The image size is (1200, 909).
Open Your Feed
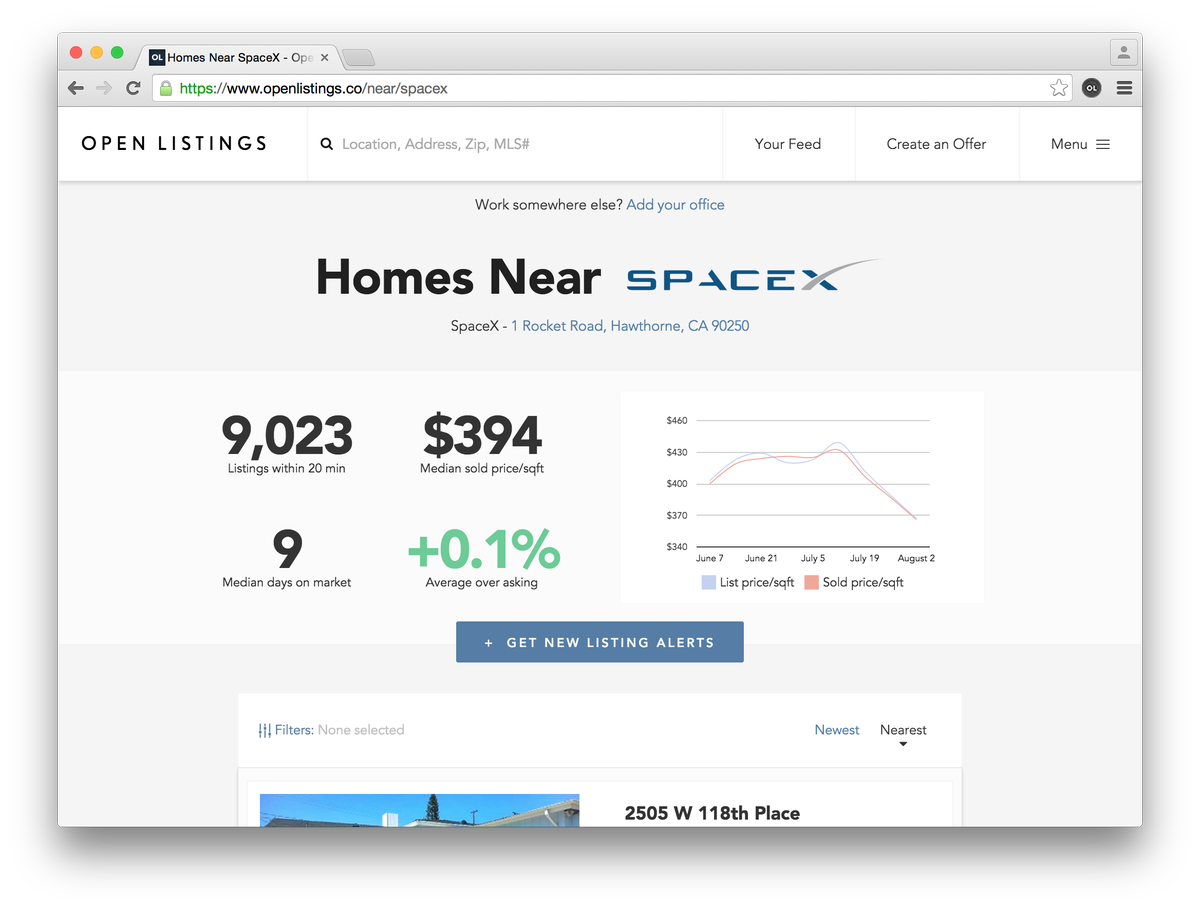point(788,144)
